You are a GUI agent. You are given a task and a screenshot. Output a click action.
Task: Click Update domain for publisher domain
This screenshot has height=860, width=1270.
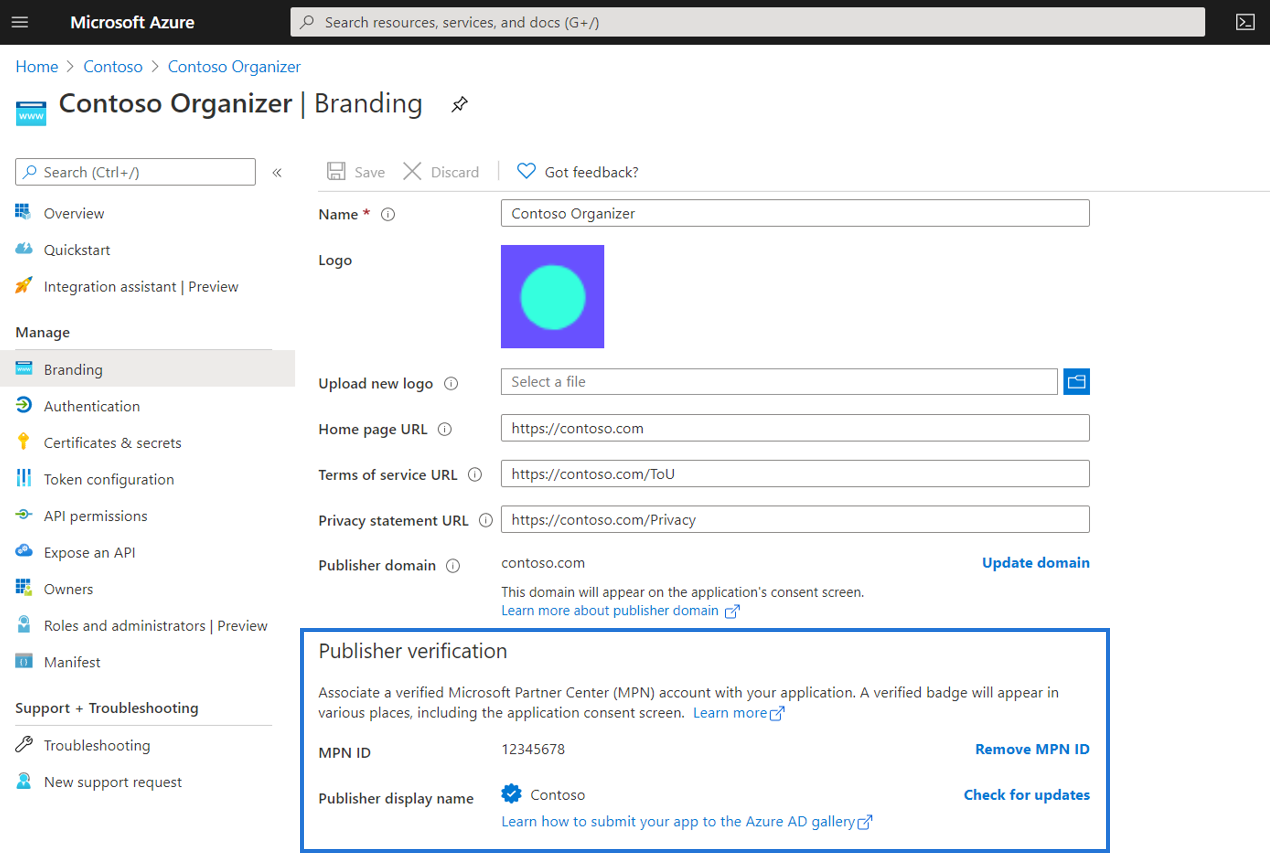1035,562
